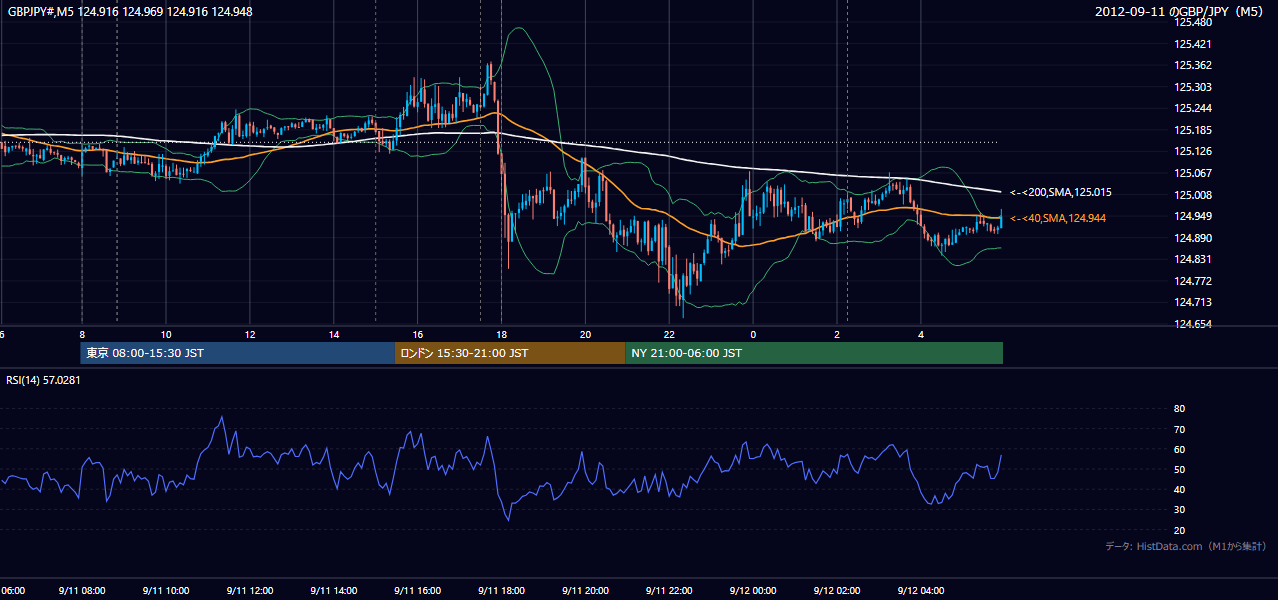Click price axis value 124.890
The width and height of the screenshot is (1278, 600).
click(x=1192, y=238)
